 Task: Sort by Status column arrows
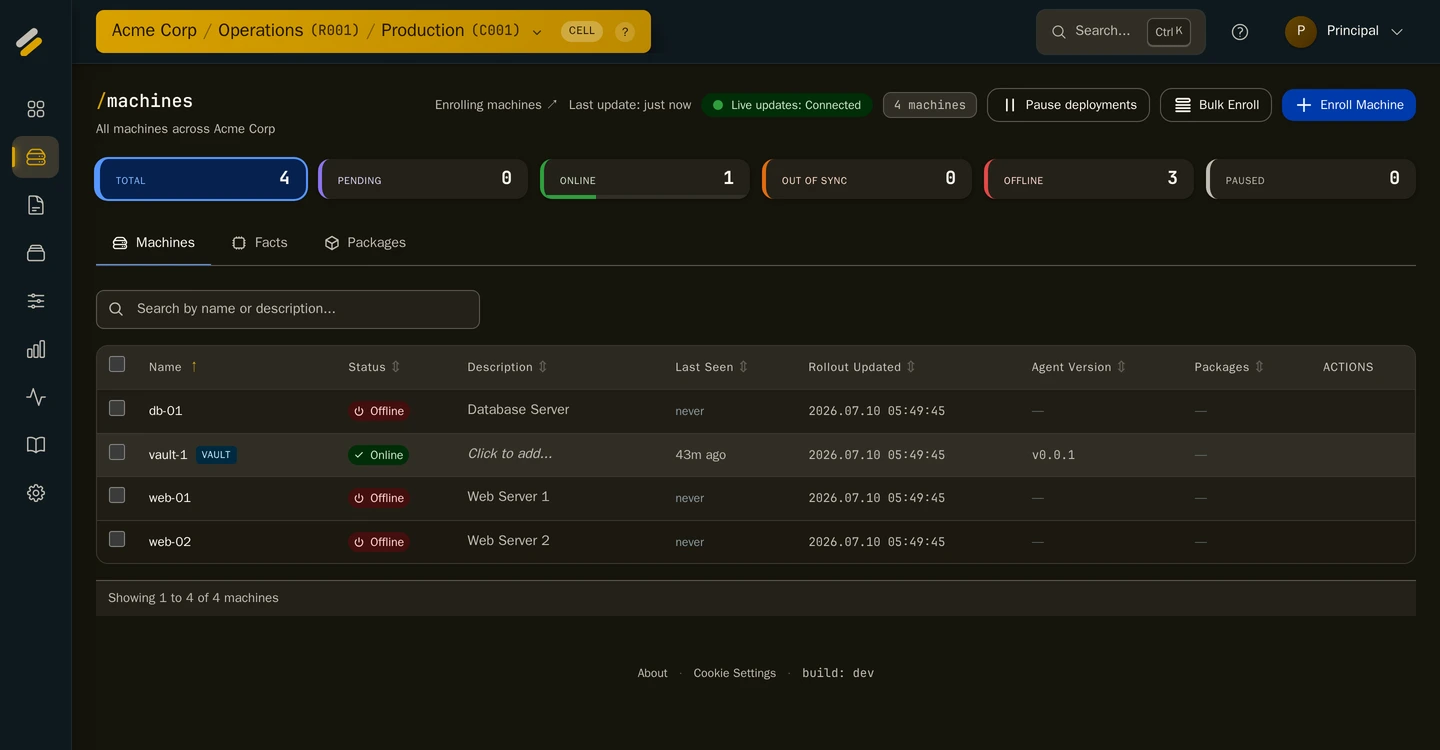click(x=396, y=367)
